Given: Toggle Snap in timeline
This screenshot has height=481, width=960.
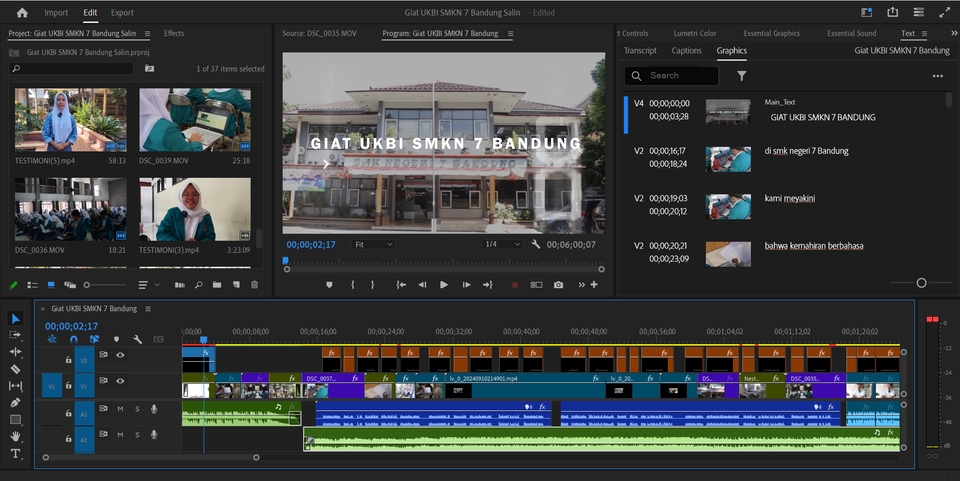Looking at the screenshot, I should pyautogui.click(x=73, y=339).
